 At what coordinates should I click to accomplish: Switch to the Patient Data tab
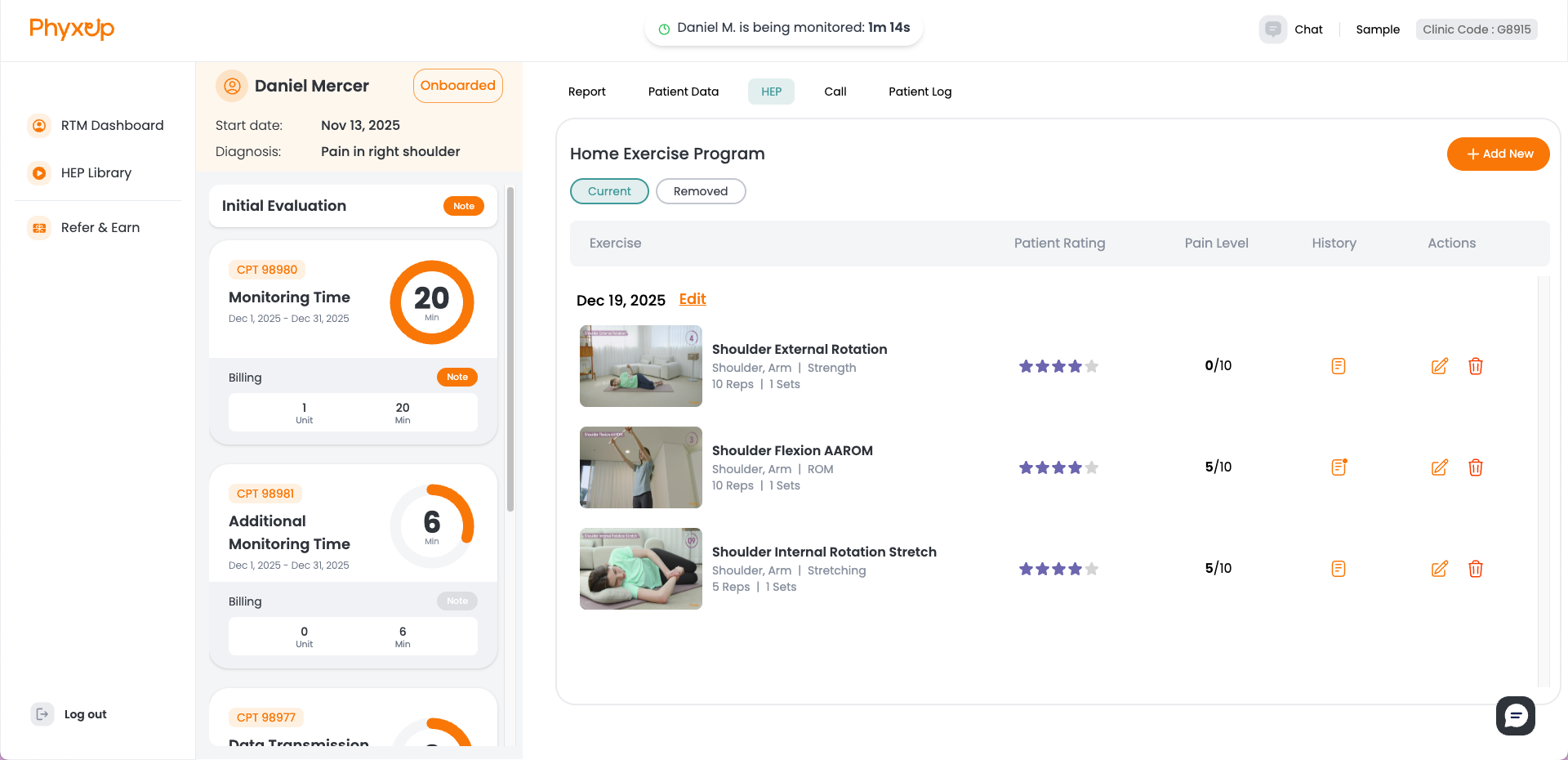[x=683, y=92]
